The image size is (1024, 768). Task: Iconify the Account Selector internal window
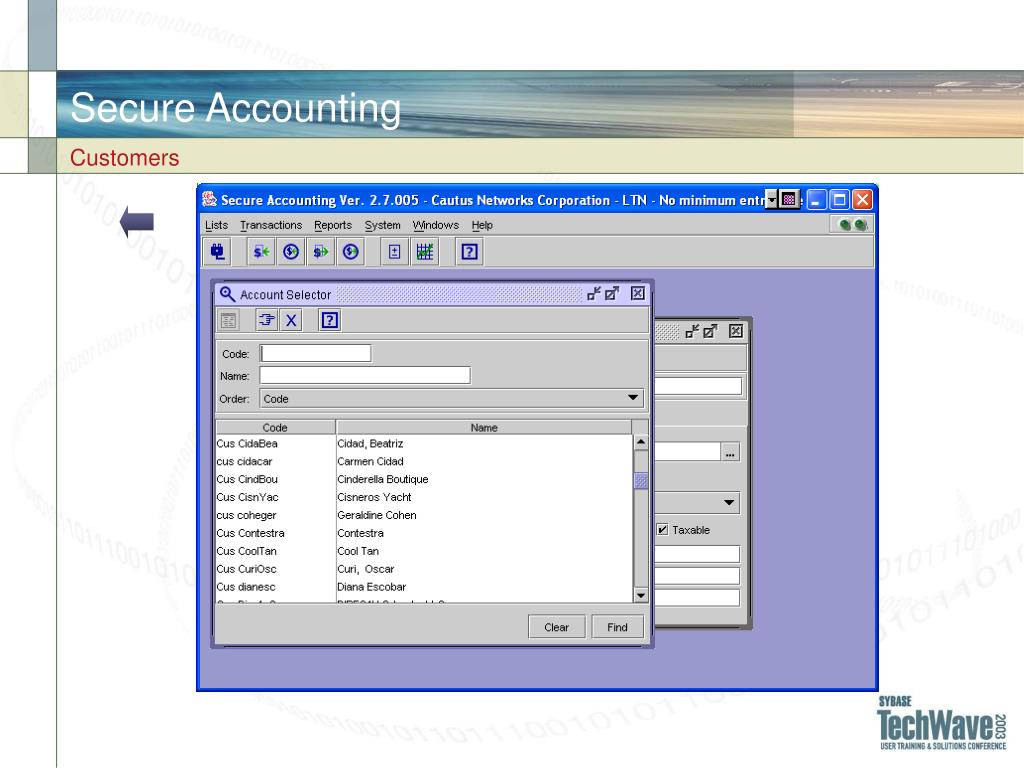coord(594,294)
